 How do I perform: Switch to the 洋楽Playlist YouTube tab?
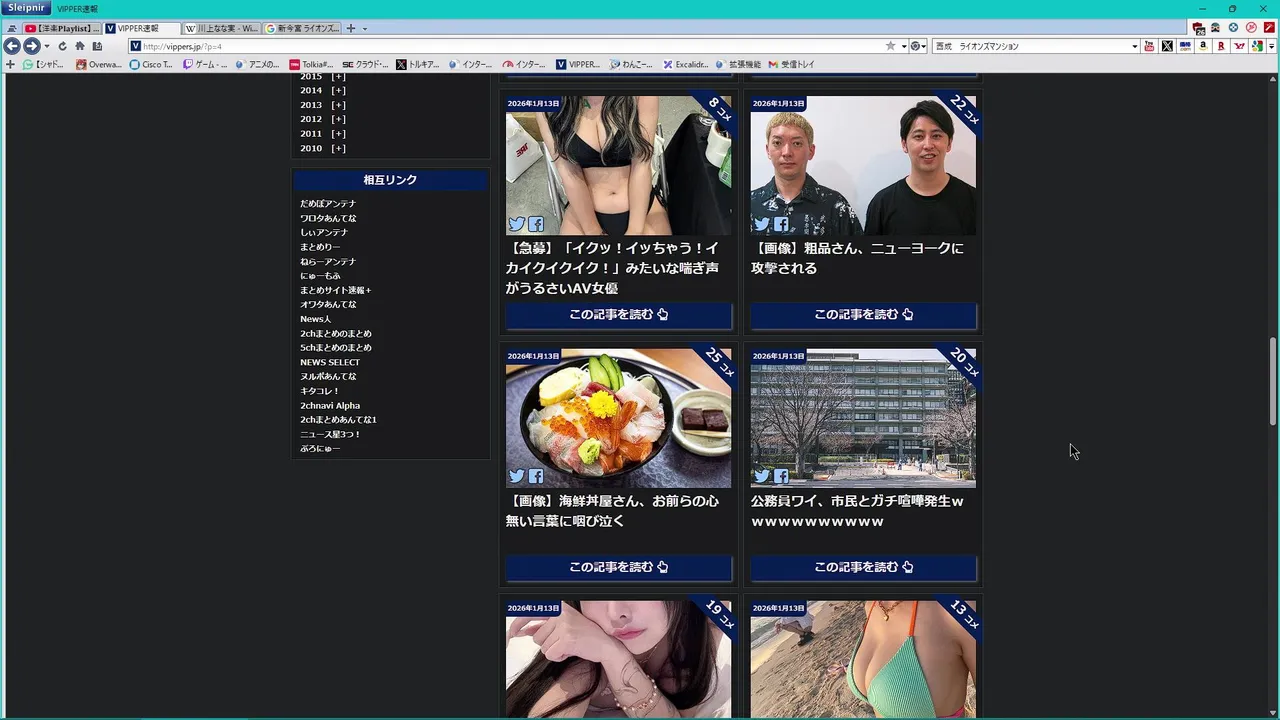pos(62,28)
